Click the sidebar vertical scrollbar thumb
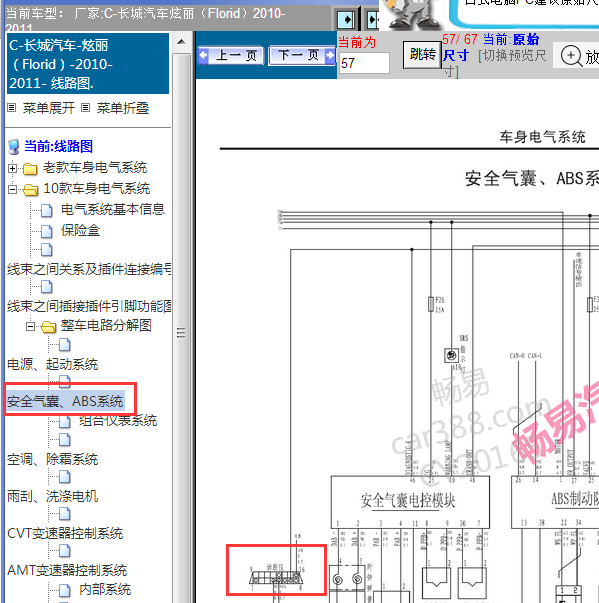Viewport: 599px width, 603px height. (x=181, y=332)
